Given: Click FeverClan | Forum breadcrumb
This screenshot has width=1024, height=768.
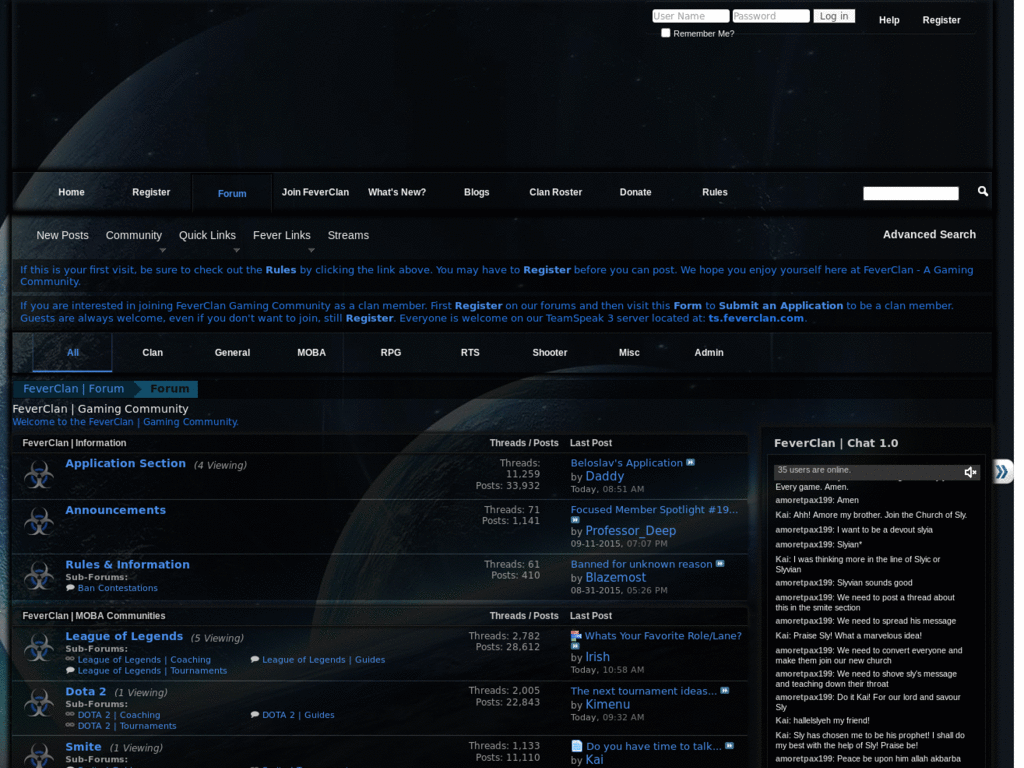Looking at the screenshot, I should coord(74,389).
